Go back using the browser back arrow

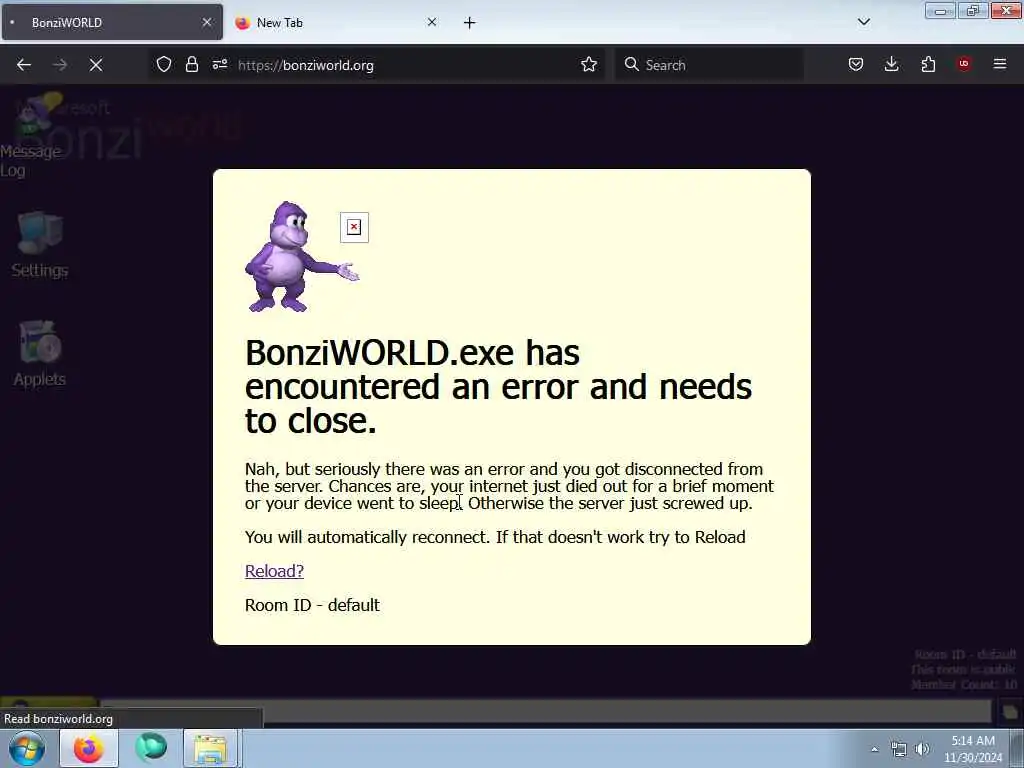[24, 65]
